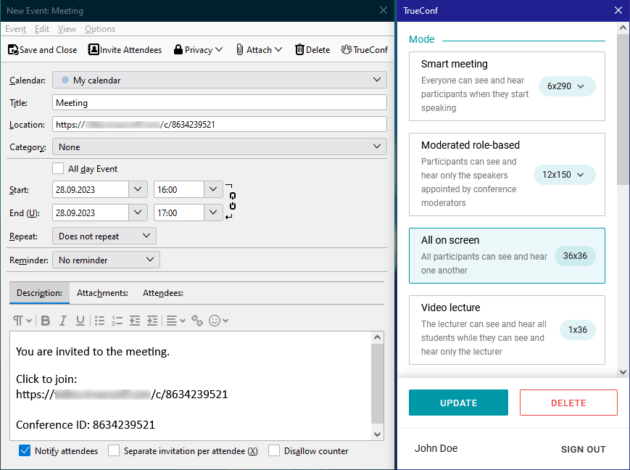
Task: Click the description scrollbar down arrow
Action: [377, 434]
